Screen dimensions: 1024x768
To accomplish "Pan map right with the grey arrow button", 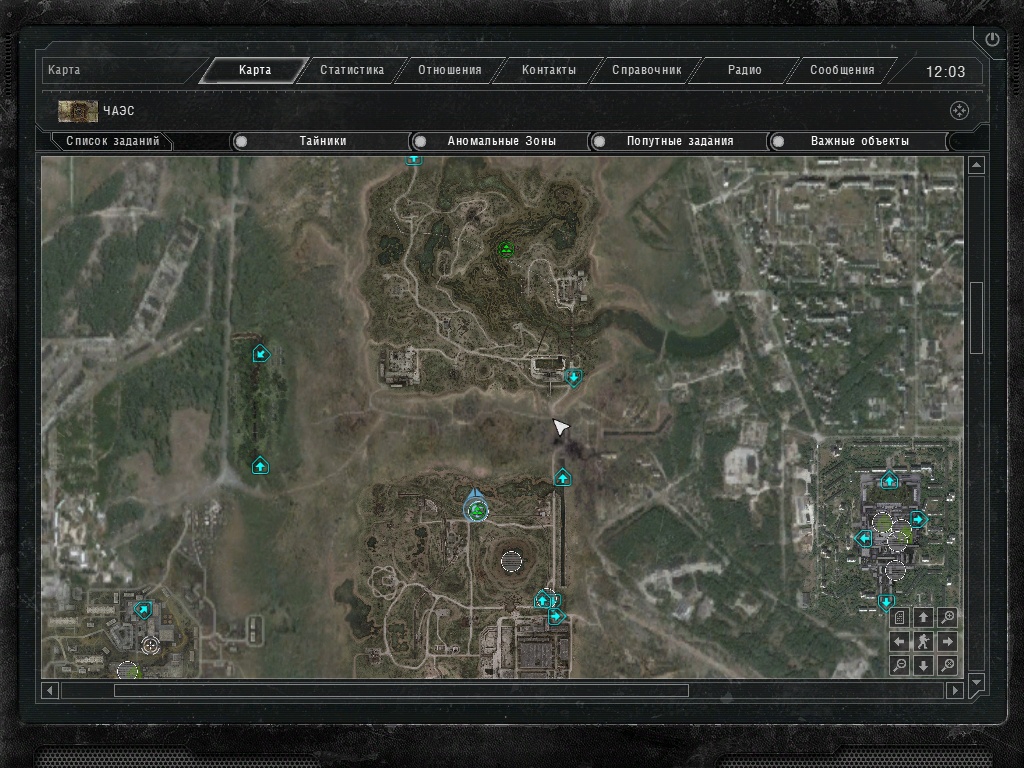I will (948, 641).
